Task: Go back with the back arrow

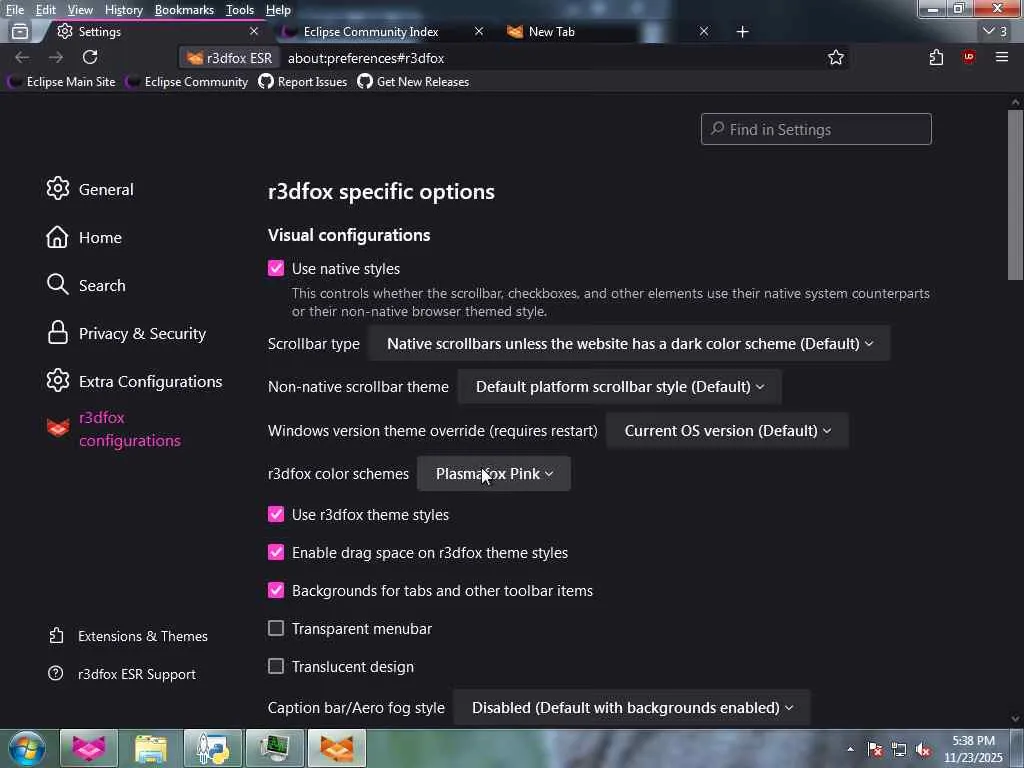Action: (22, 57)
